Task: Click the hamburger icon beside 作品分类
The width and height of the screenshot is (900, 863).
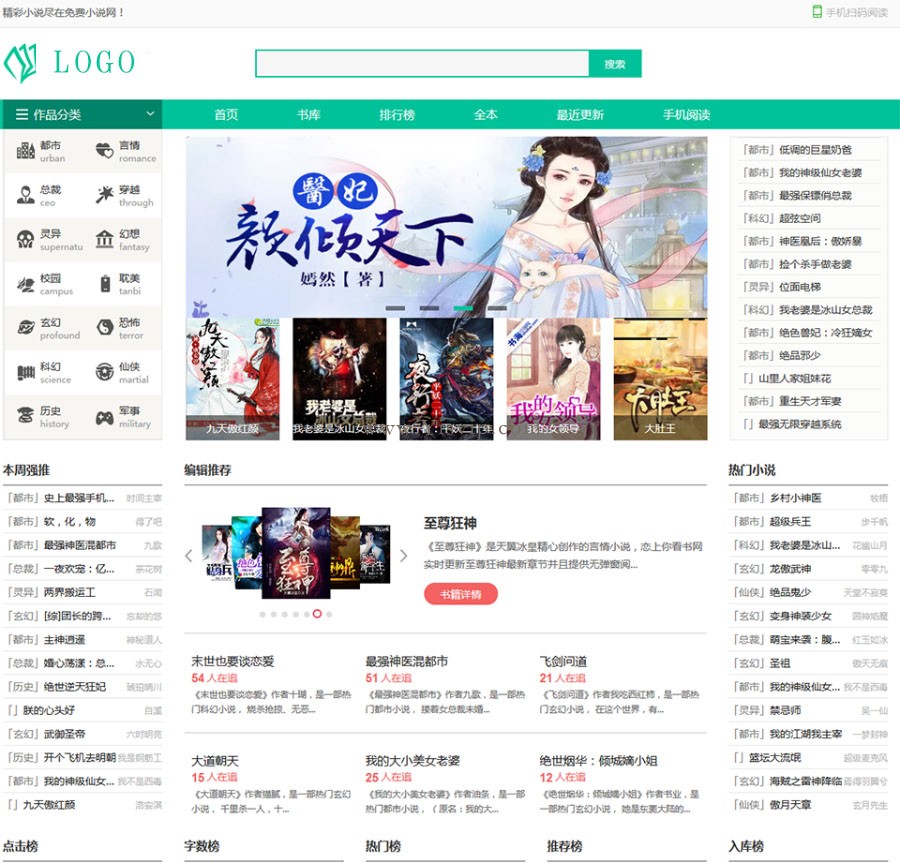Action: pos(20,113)
